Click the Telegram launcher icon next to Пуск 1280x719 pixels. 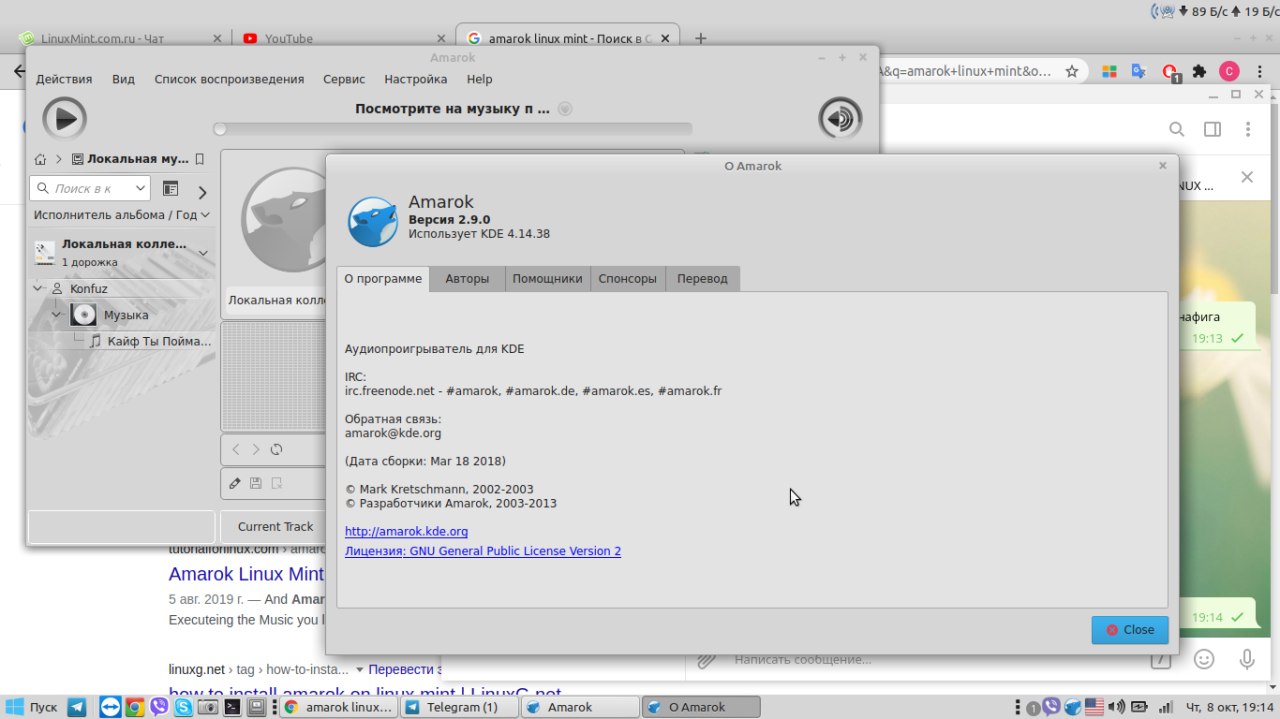pos(77,707)
